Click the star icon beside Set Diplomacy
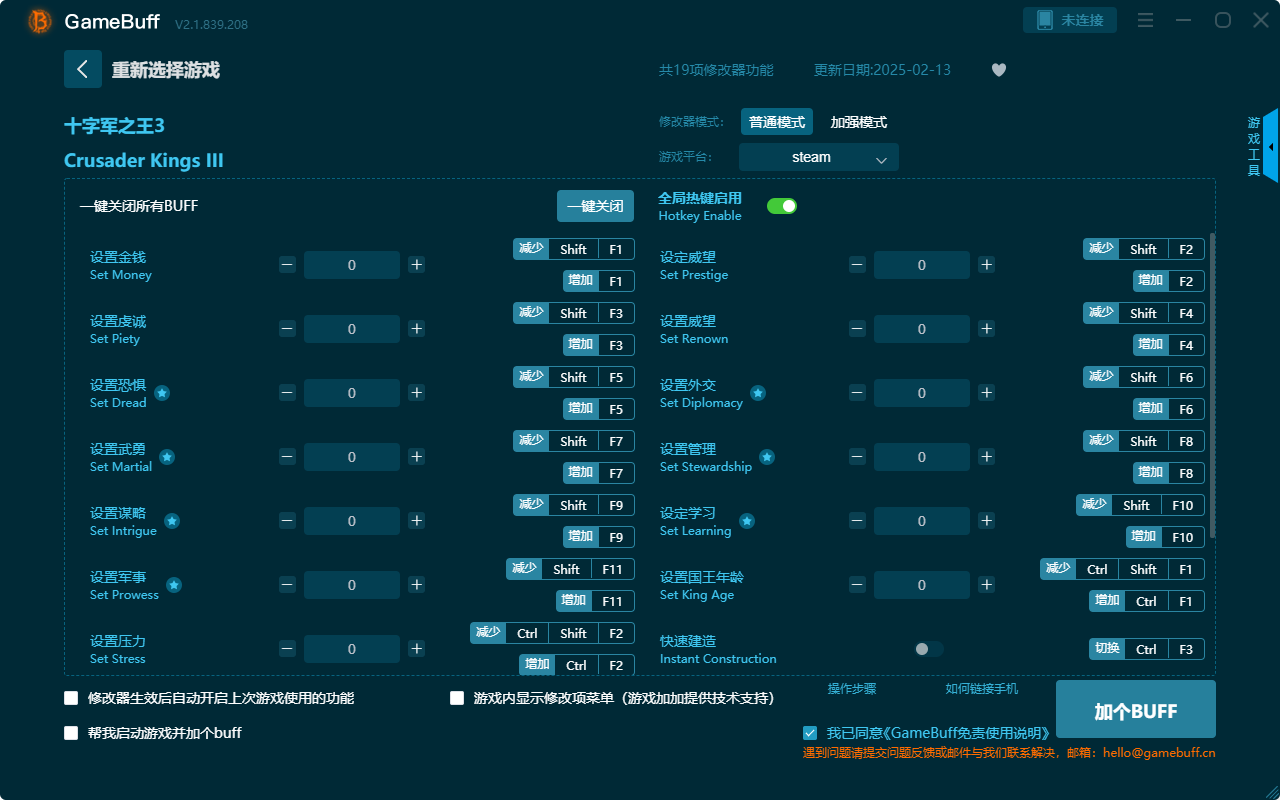The image size is (1280, 800). [x=758, y=395]
